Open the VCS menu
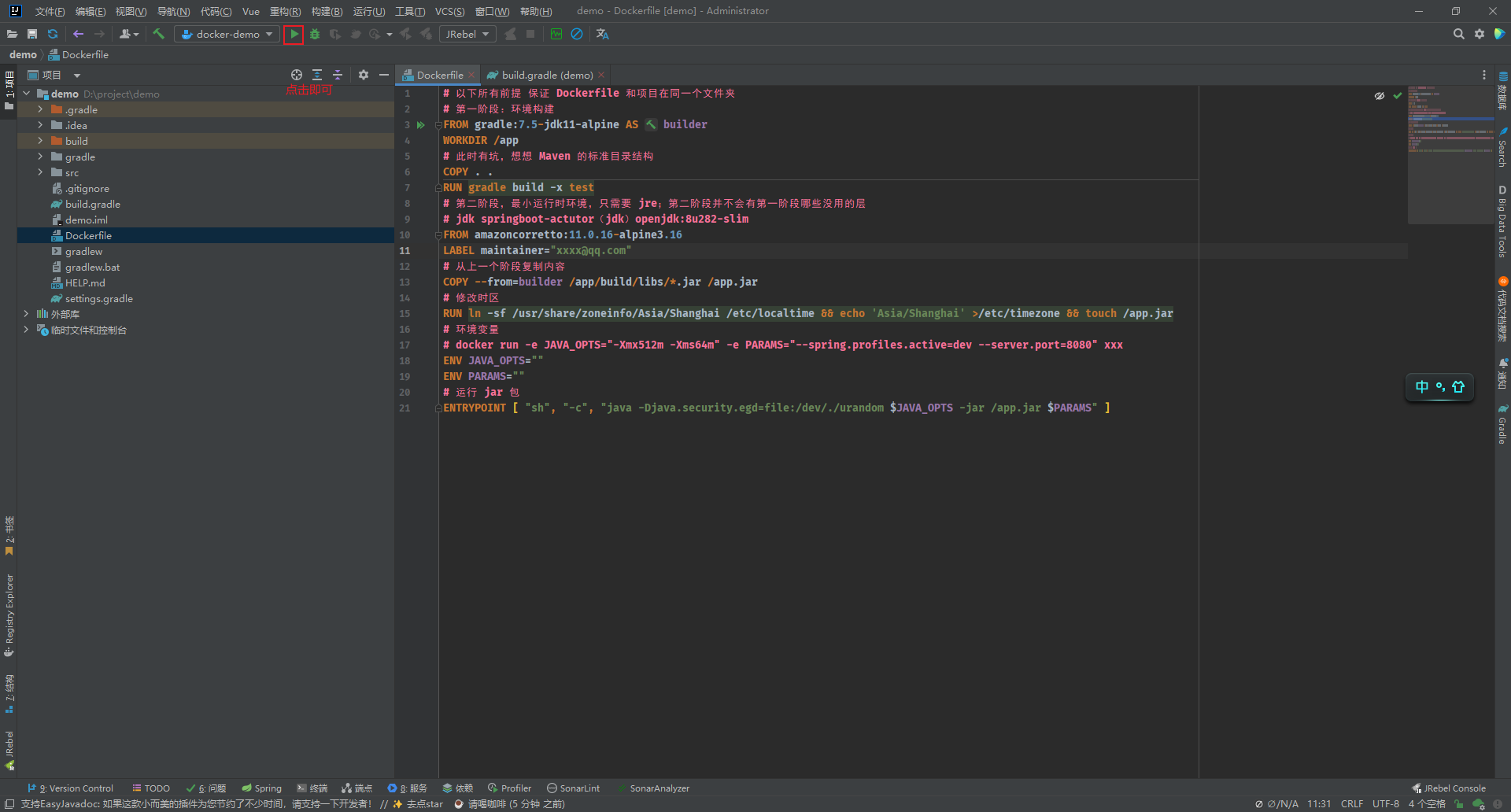This screenshot has width=1511, height=812. point(449,11)
